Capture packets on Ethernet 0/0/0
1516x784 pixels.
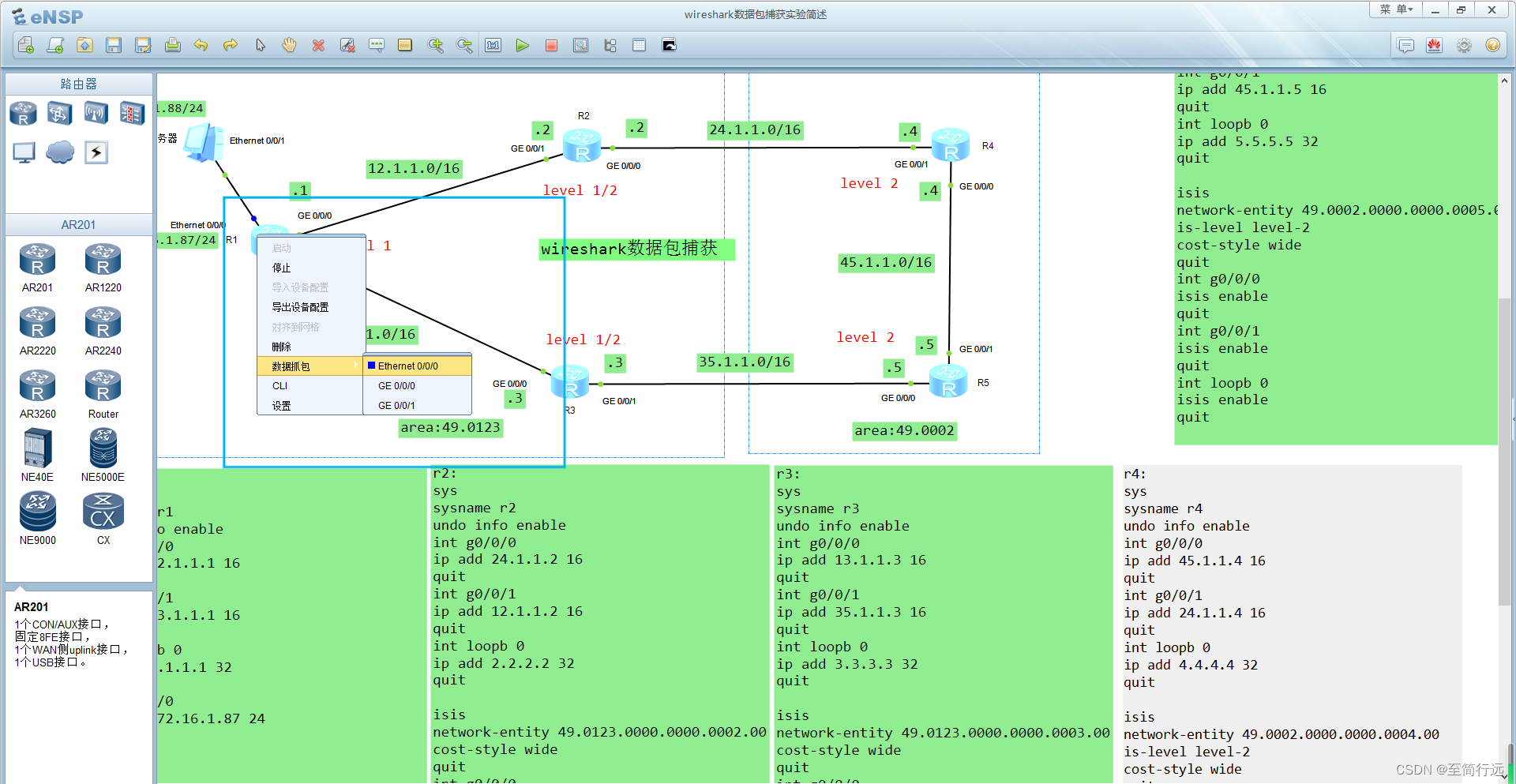tap(418, 366)
